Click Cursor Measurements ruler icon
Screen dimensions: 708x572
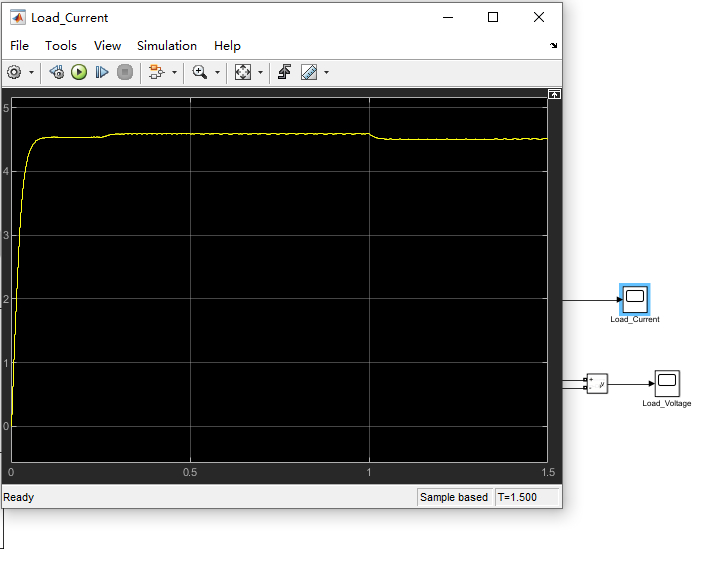(x=309, y=72)
